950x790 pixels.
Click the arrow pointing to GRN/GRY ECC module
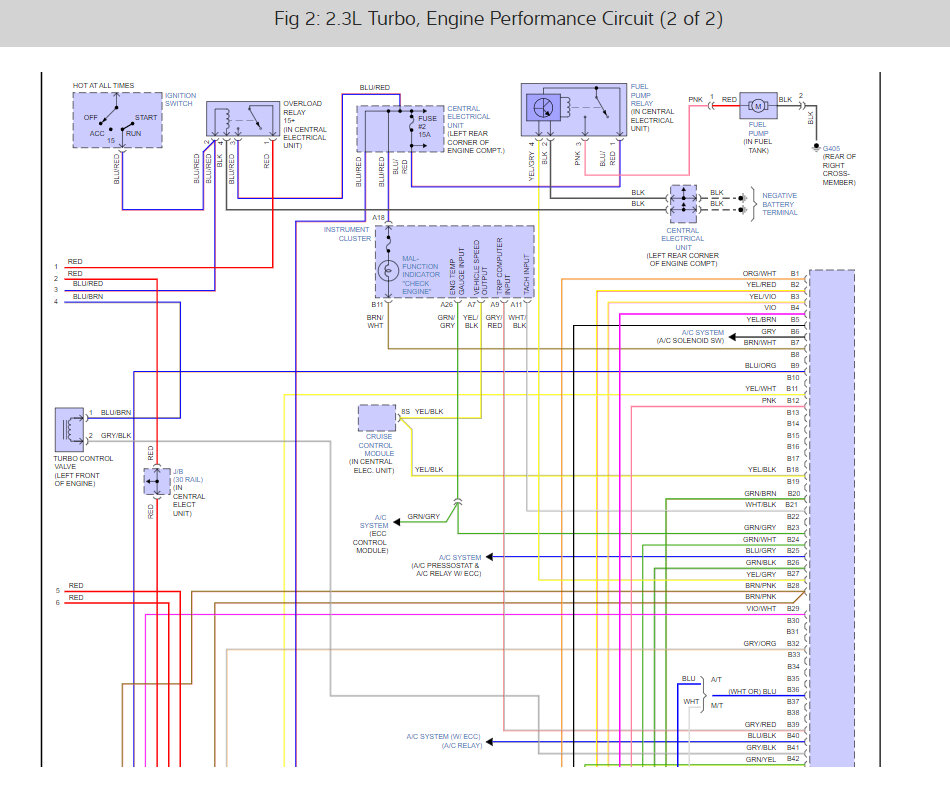[x=397, y=522]
